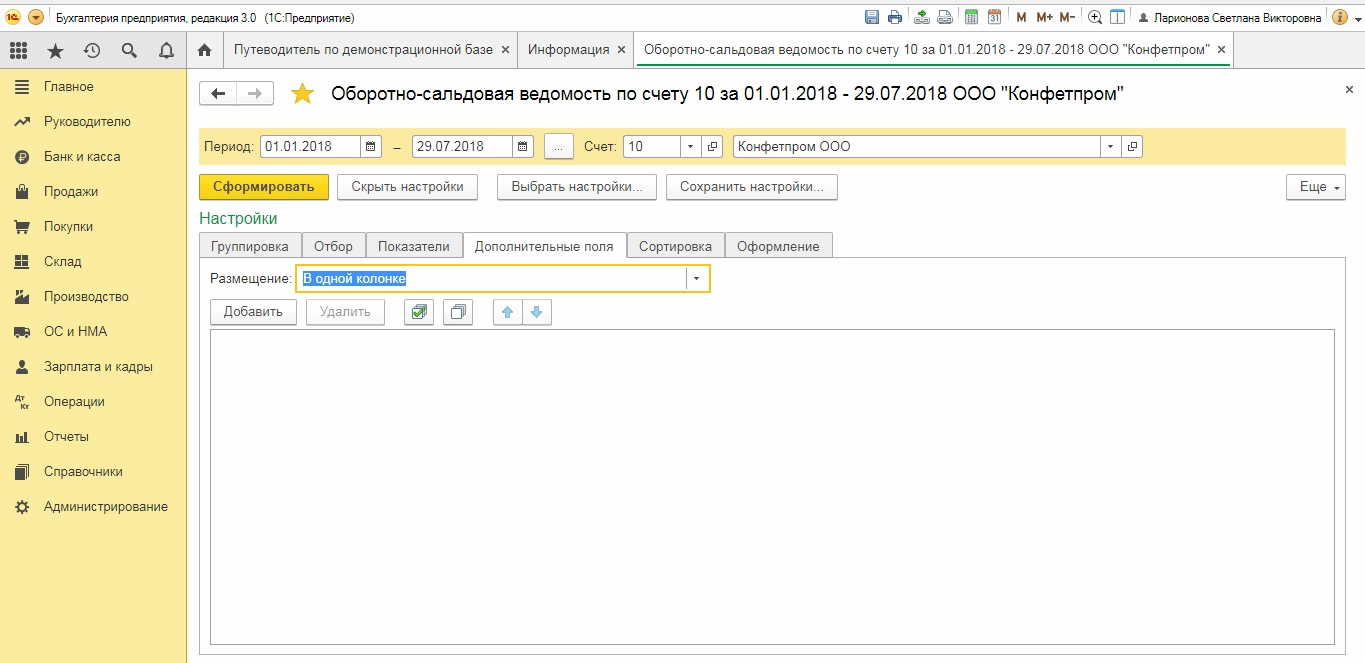Click the Добавить button

254,312
